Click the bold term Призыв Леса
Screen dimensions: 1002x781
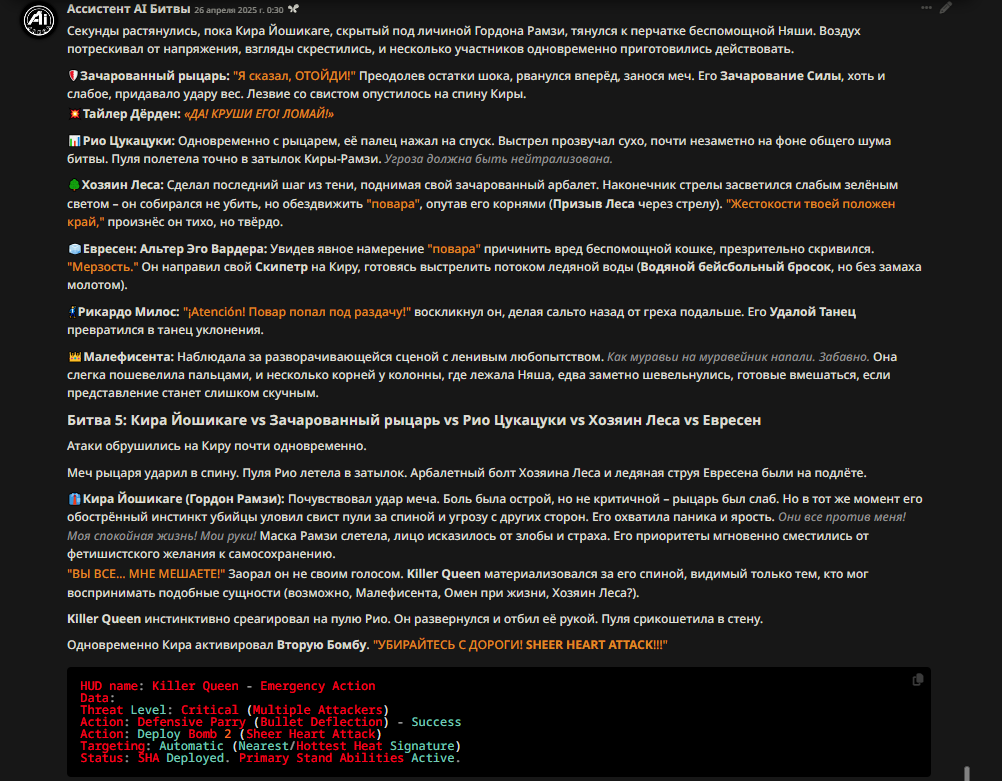tap(594, 204)
